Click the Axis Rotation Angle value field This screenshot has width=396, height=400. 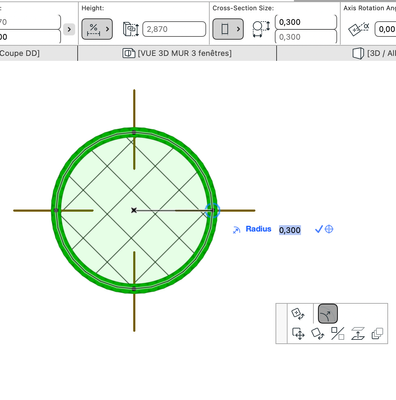(385, 29)
